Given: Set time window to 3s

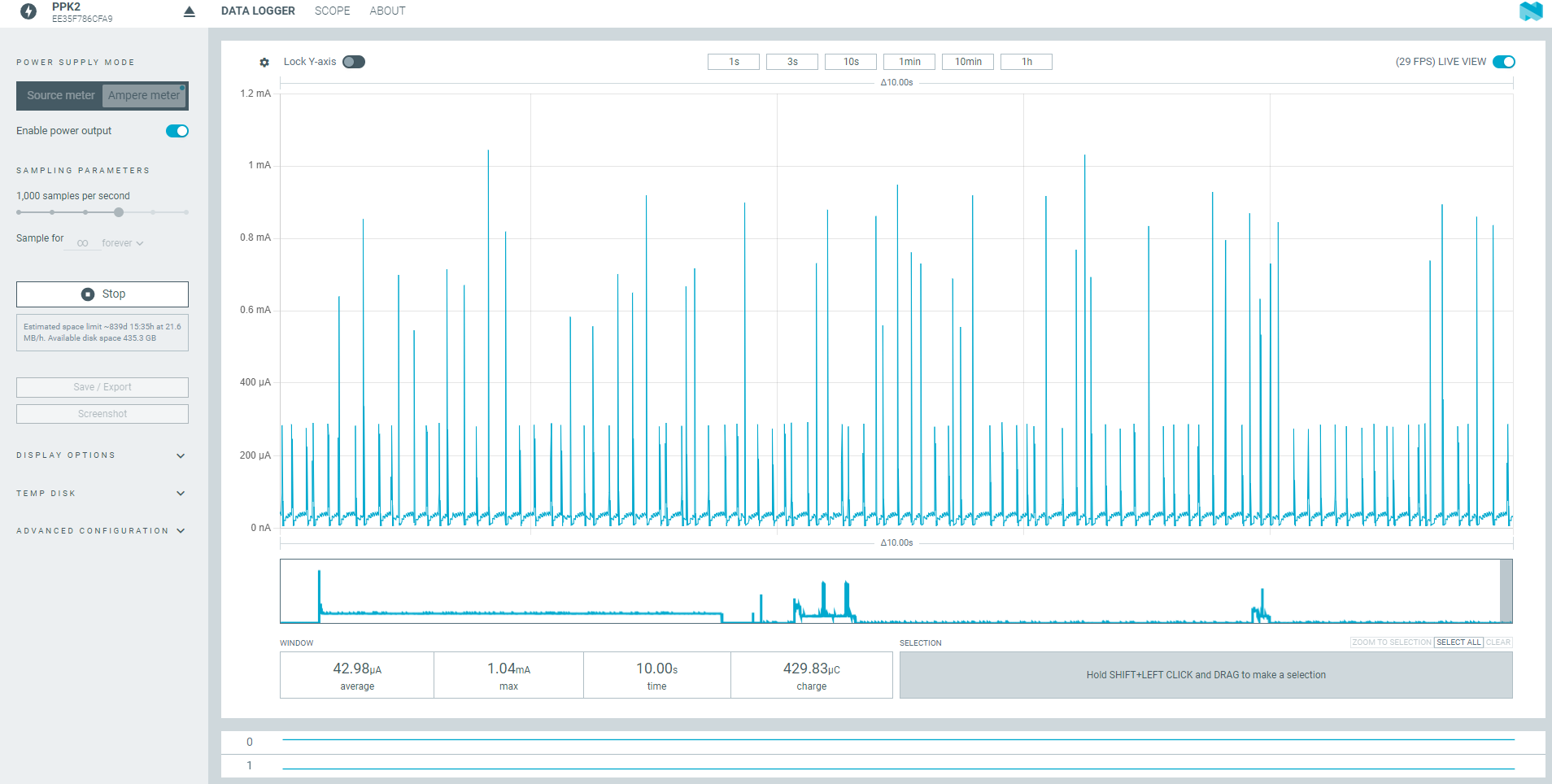Looking at the screenshot, I should point(792,62).
